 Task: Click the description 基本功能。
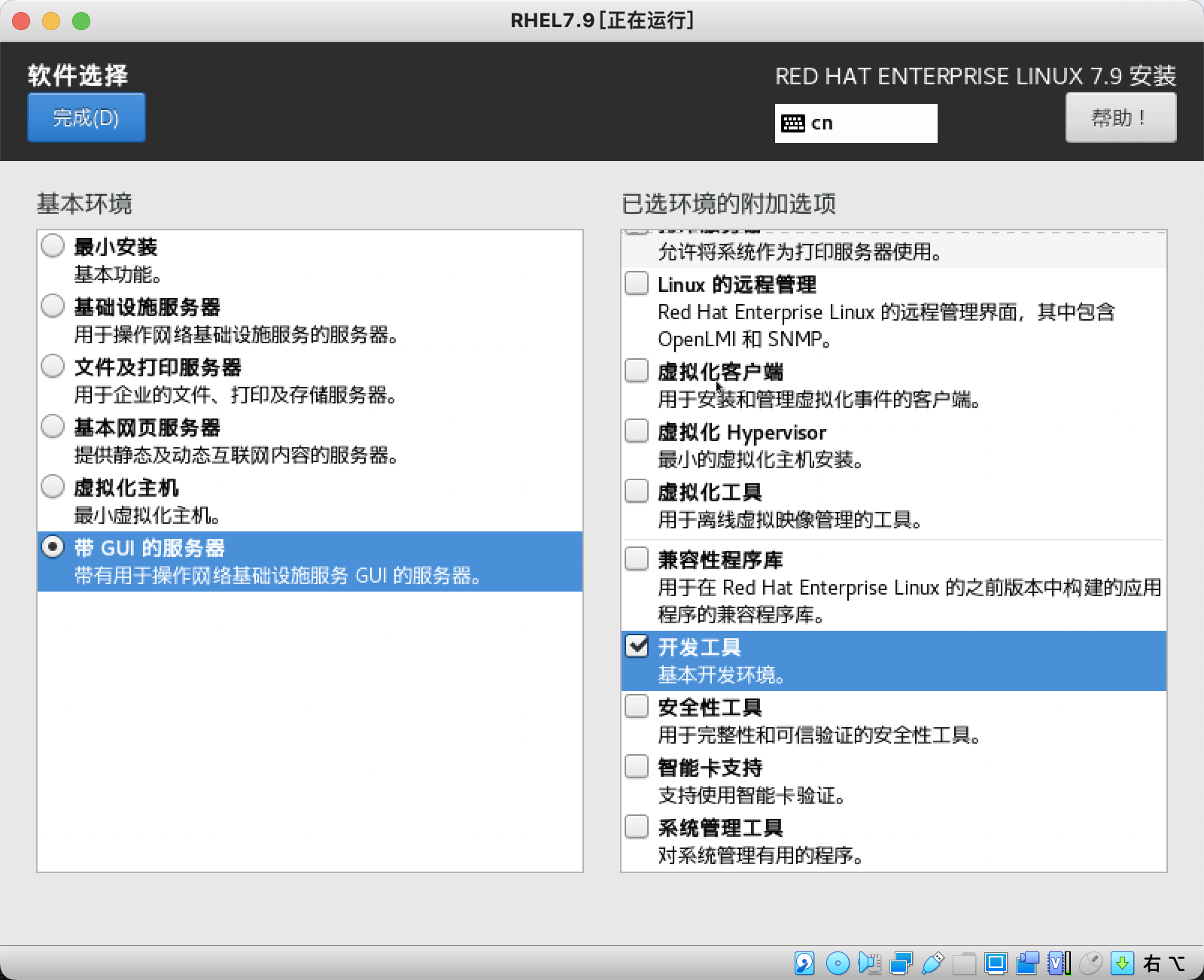(x=117, y=275)
